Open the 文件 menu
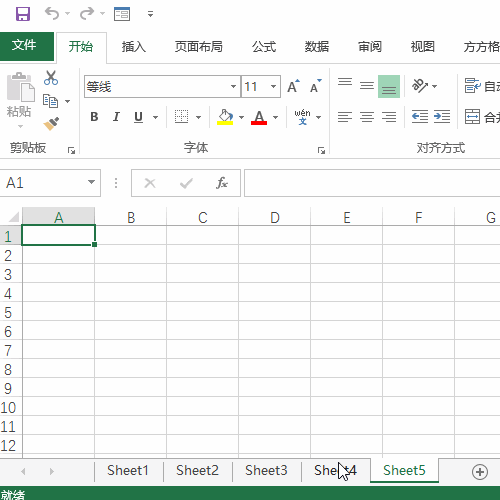 24,45
